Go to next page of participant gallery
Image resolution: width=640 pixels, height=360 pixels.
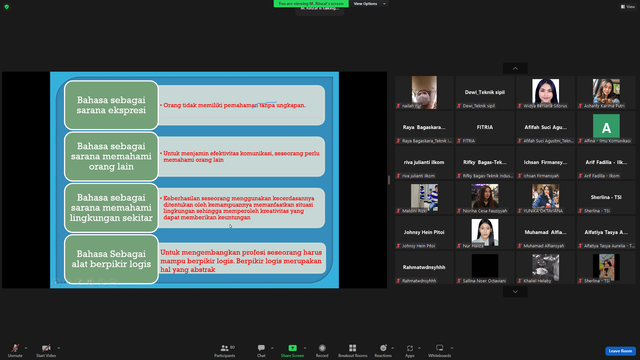pyautogui.click(x=515, y=291)
